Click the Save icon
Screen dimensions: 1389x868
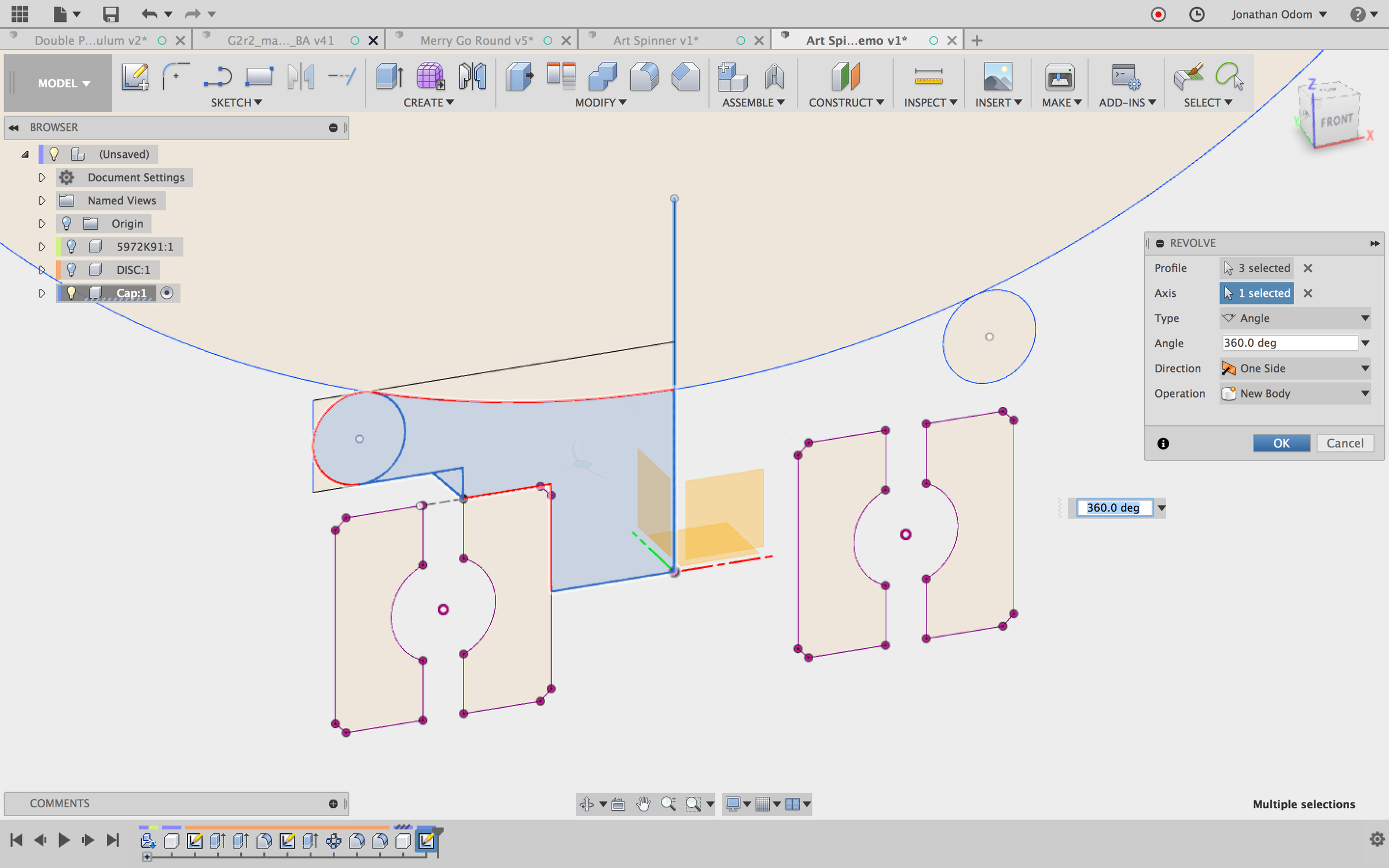(x=110, y=14)
